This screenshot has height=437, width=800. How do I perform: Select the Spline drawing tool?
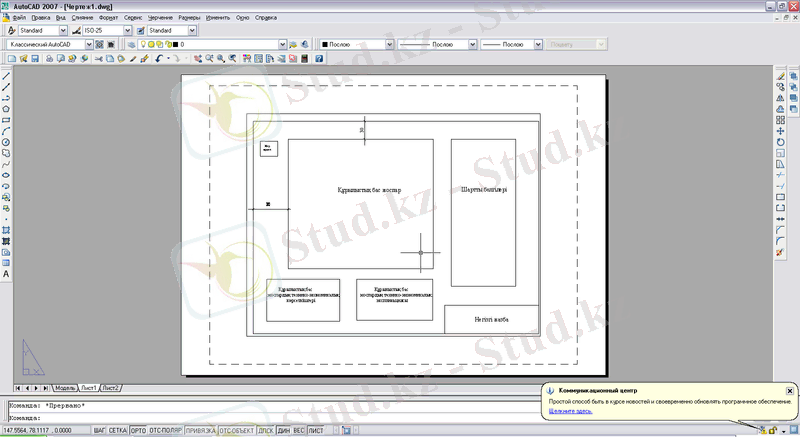click(6, 165)
